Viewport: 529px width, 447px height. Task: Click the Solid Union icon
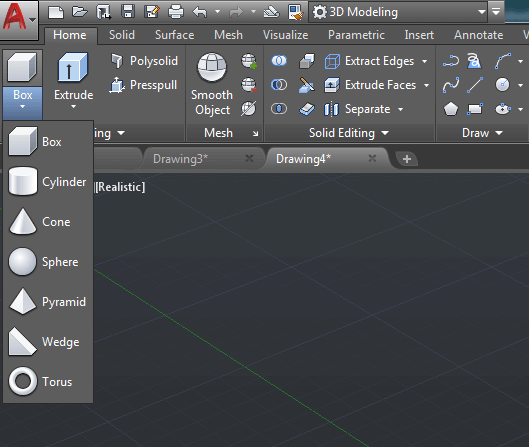pyautogui.click(x=279, y=61)
